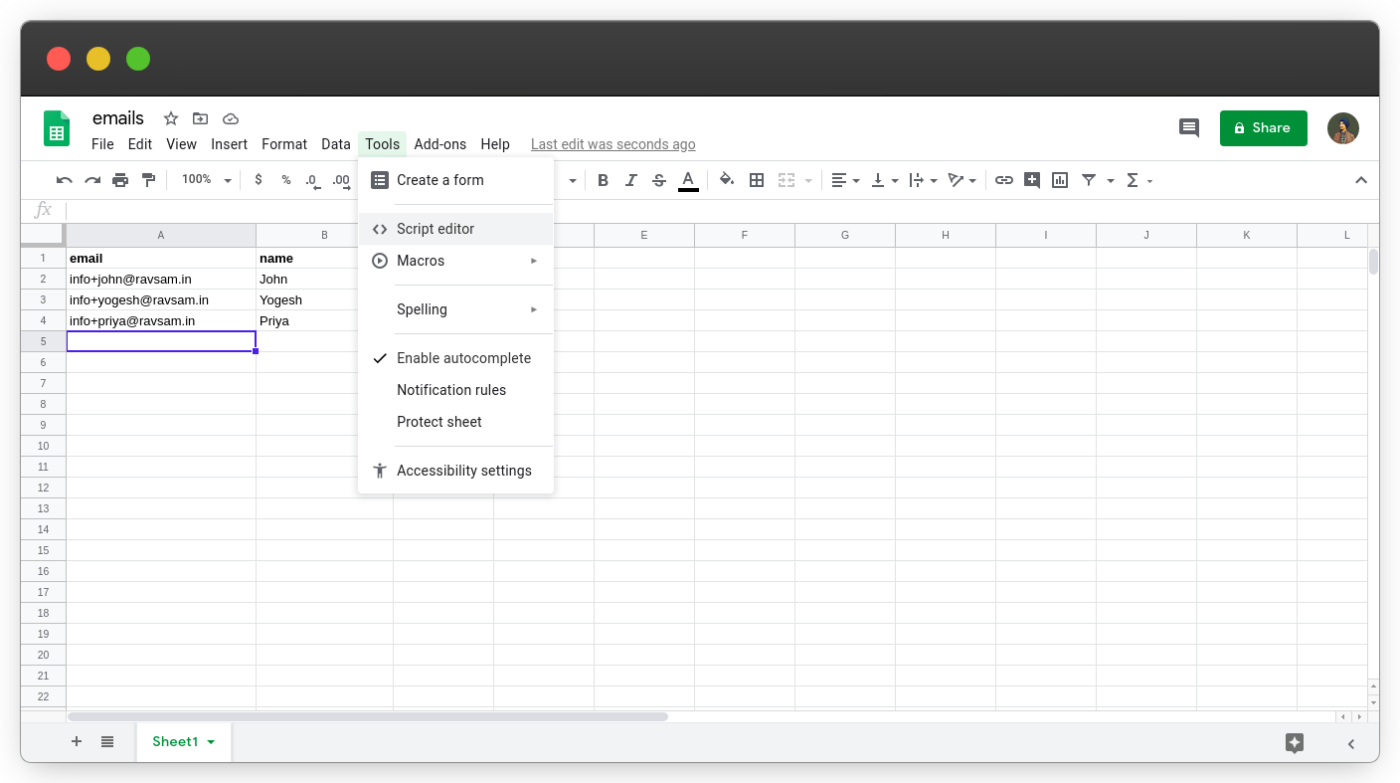The height and width of the screenshot is (783, 1400).
Task: Open the Print icon
Action: pos(120,180)
